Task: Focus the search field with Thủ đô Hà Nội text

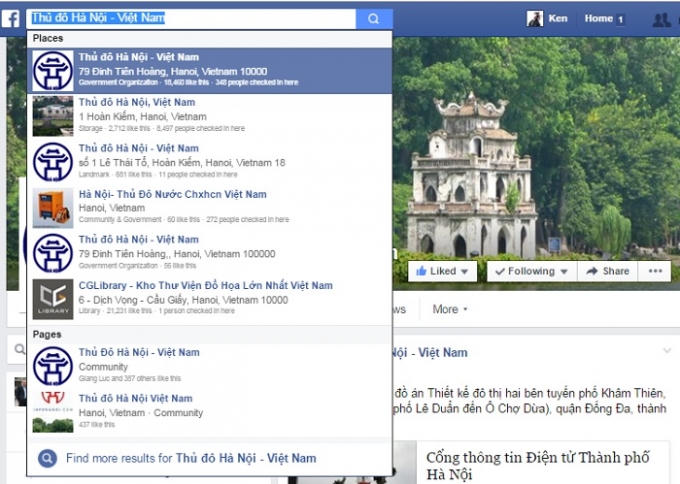Action: click(191, 19)
